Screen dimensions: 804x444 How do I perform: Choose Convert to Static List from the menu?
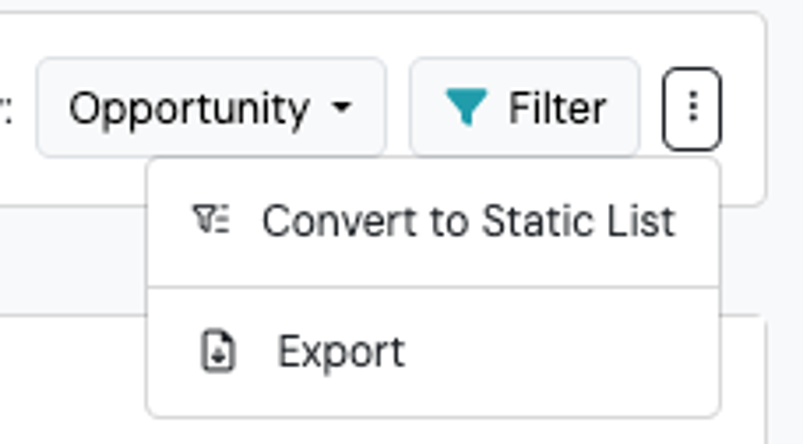pos(433,221)
